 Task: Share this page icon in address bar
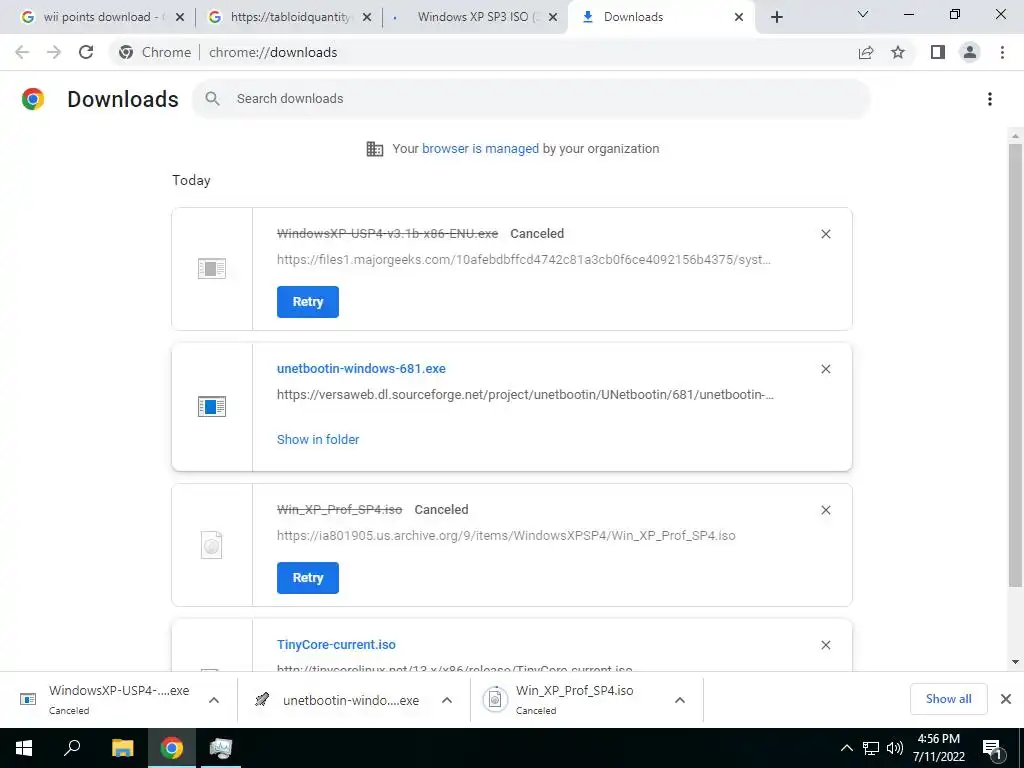point(866,52)
